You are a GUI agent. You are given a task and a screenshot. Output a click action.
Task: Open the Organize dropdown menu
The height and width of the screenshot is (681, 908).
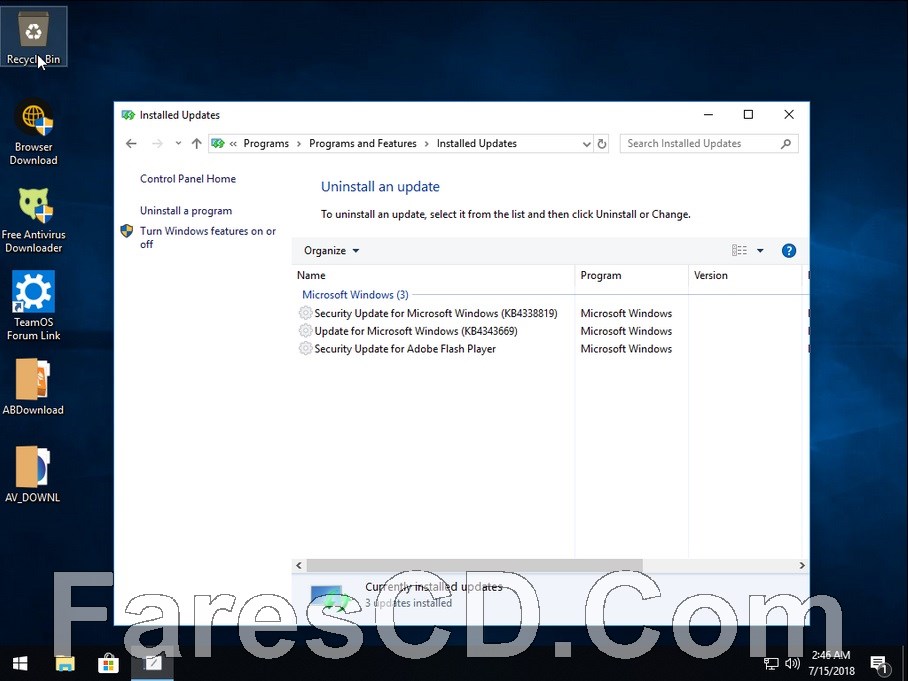tap(331, 251)
